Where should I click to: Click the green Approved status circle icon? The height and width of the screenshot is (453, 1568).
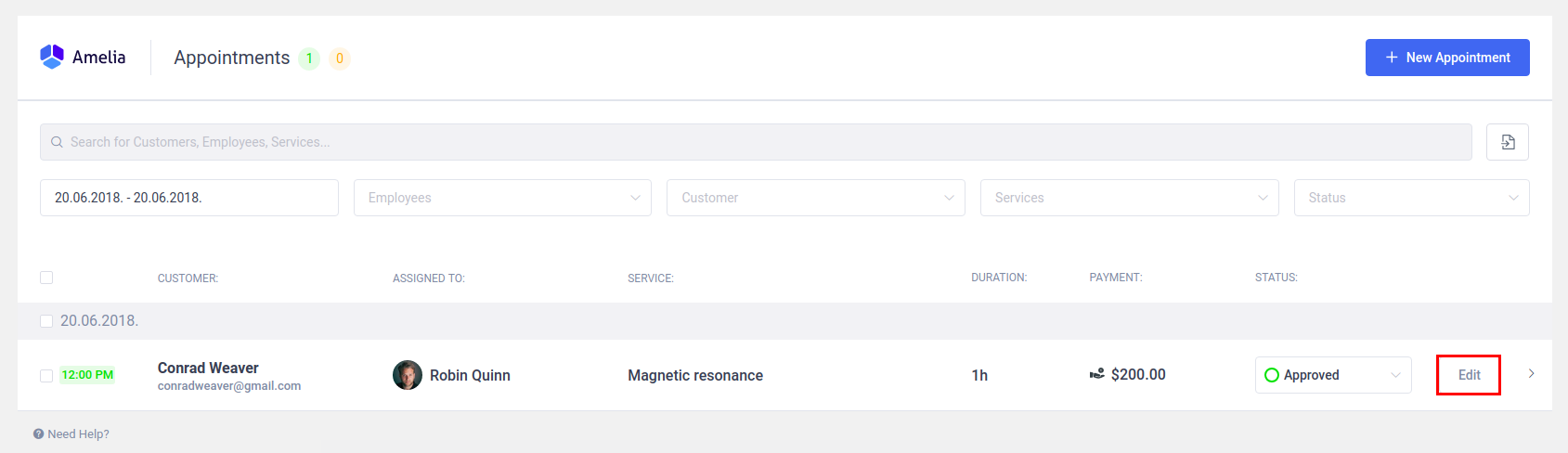click(x=1272, y=375)
